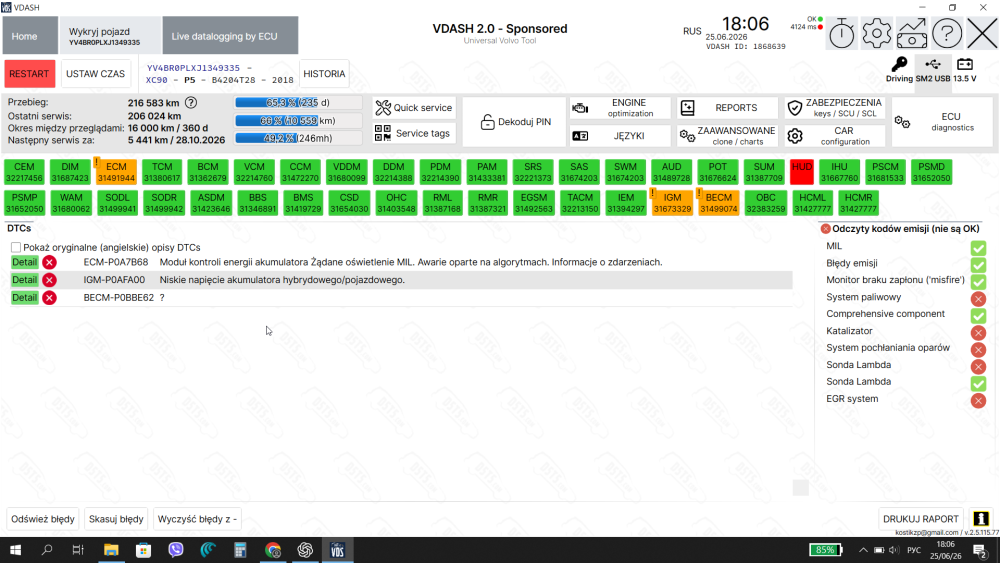1000x563 pixels.
Task: Click Dekoduj PIN button
Action: (x=514, y=122)
